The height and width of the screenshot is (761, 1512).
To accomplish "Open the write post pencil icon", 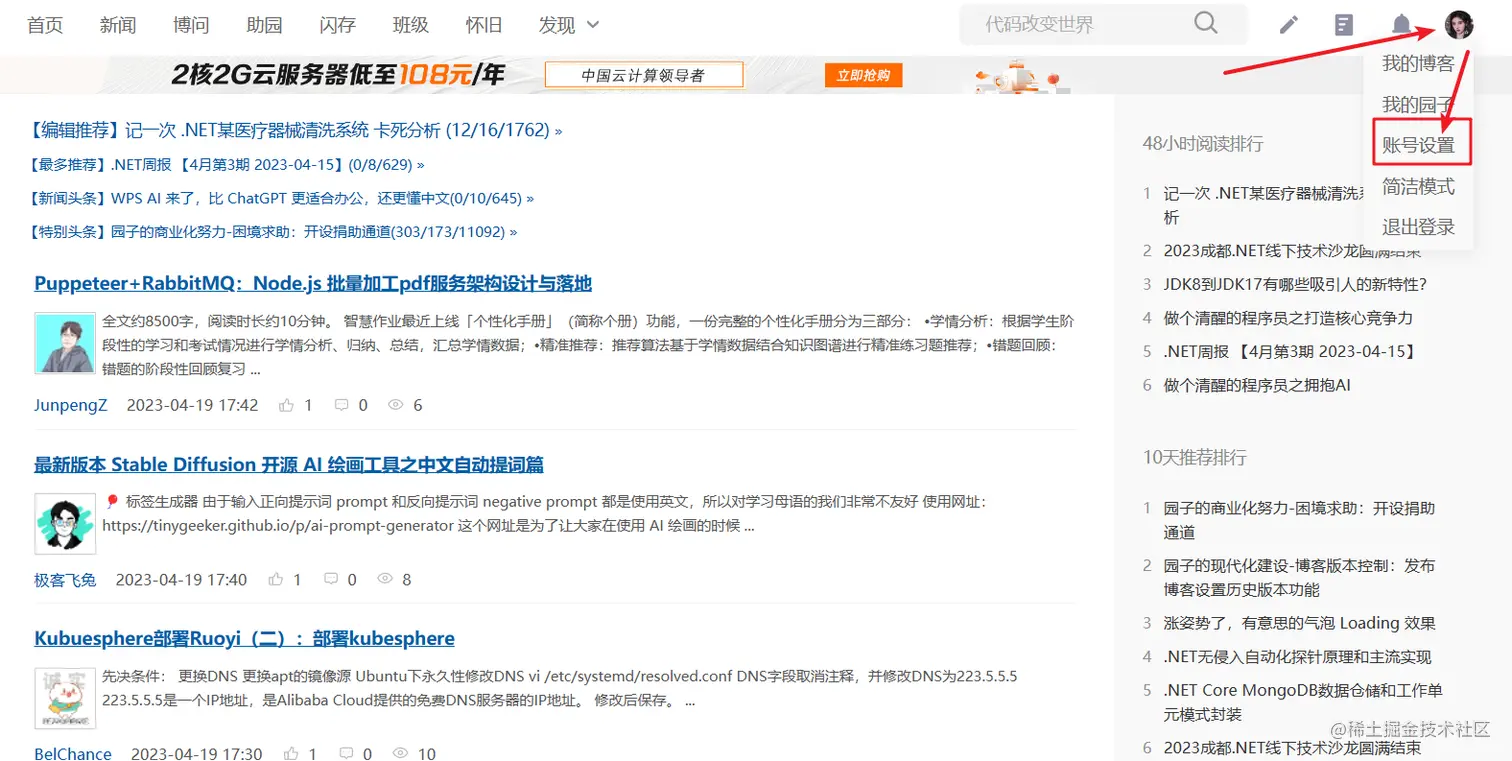I will [1288, 23].
